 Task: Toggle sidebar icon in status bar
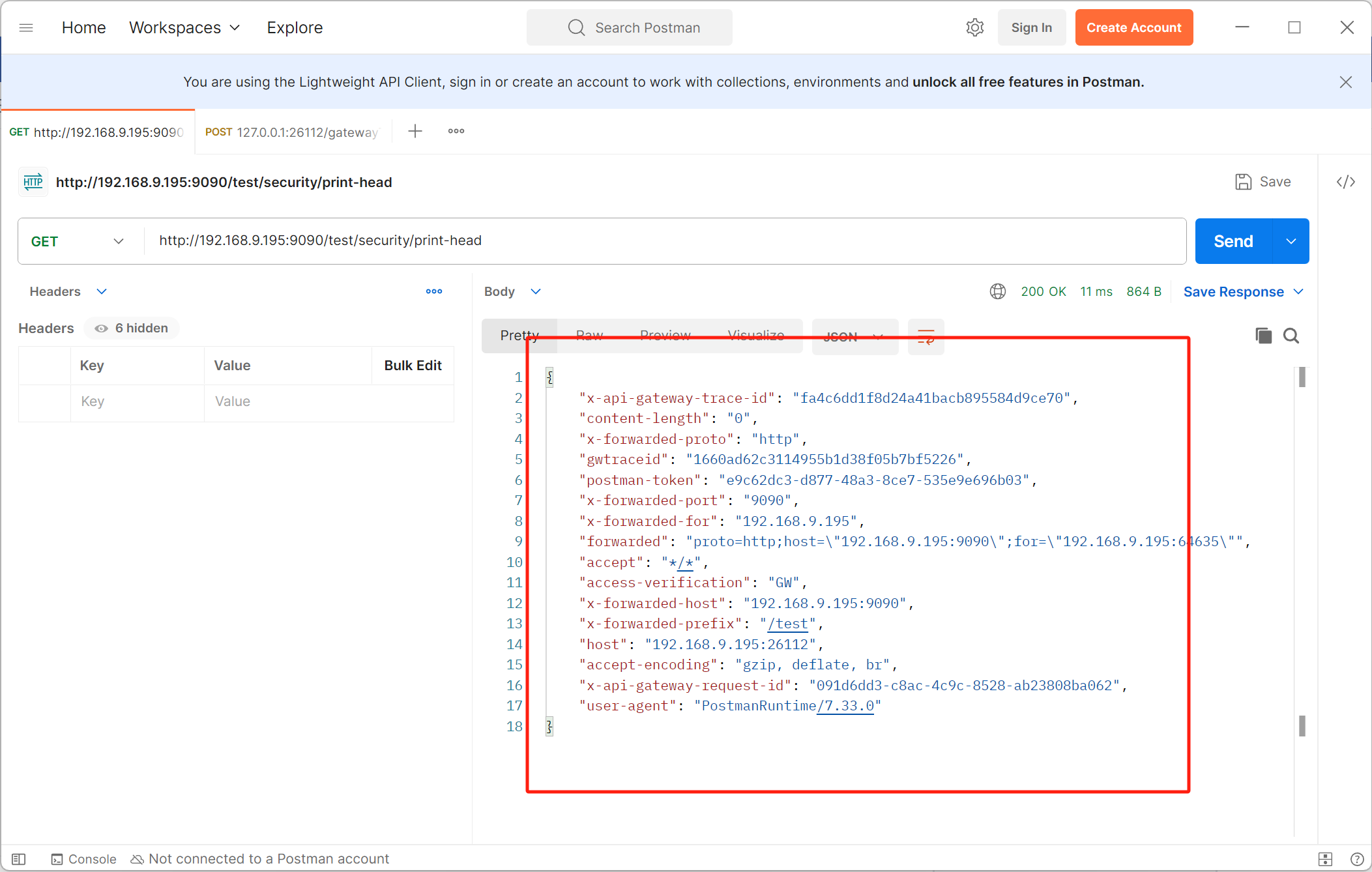(19, 859)
